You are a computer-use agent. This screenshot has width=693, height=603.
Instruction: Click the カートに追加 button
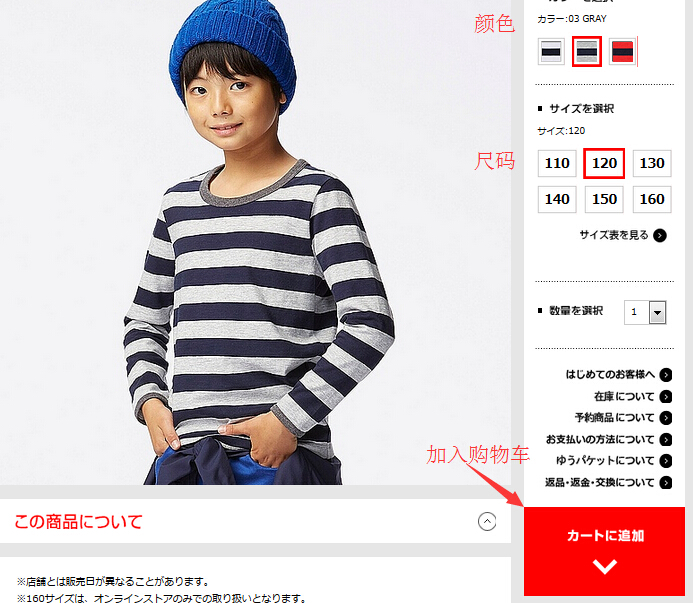point(604,551)
